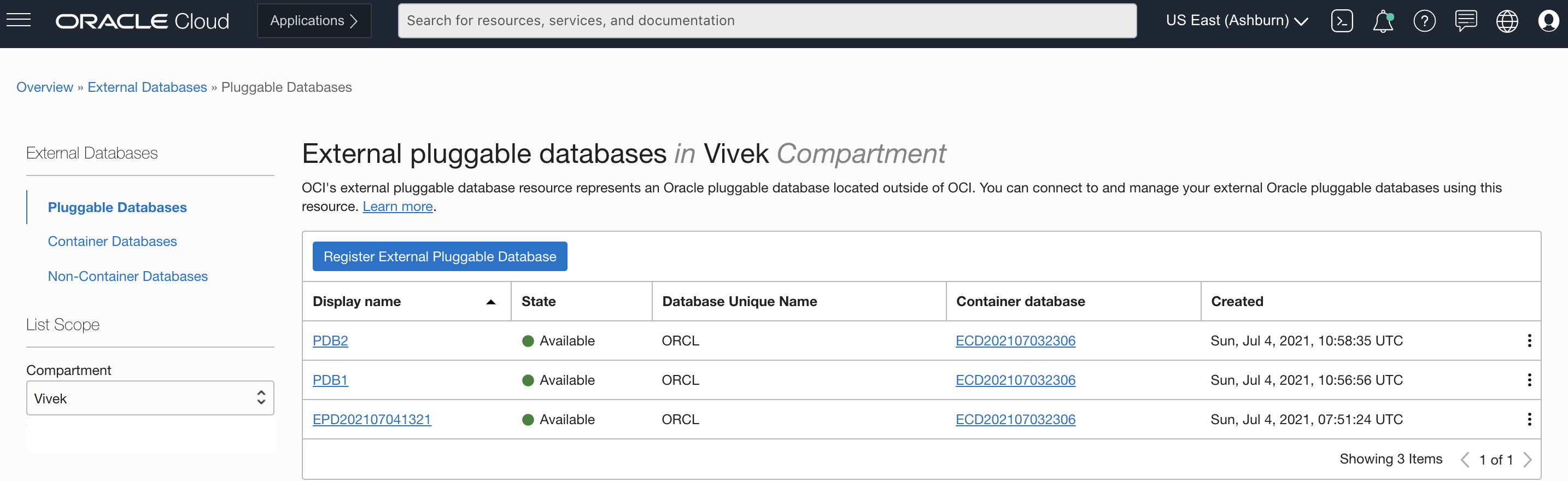Open actions menu for PDB2 row

pos(1529,341)
